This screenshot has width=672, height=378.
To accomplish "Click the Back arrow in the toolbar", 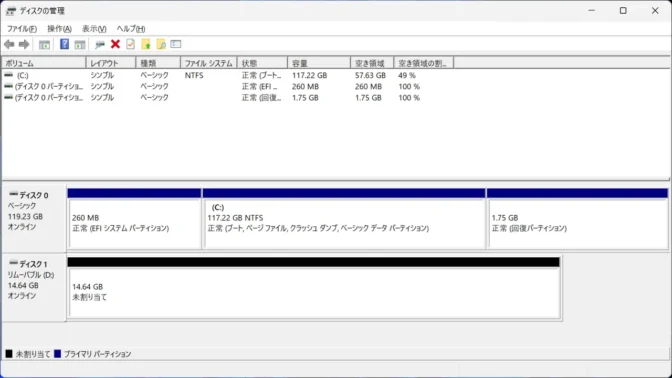I will click(x=9, y=44).
